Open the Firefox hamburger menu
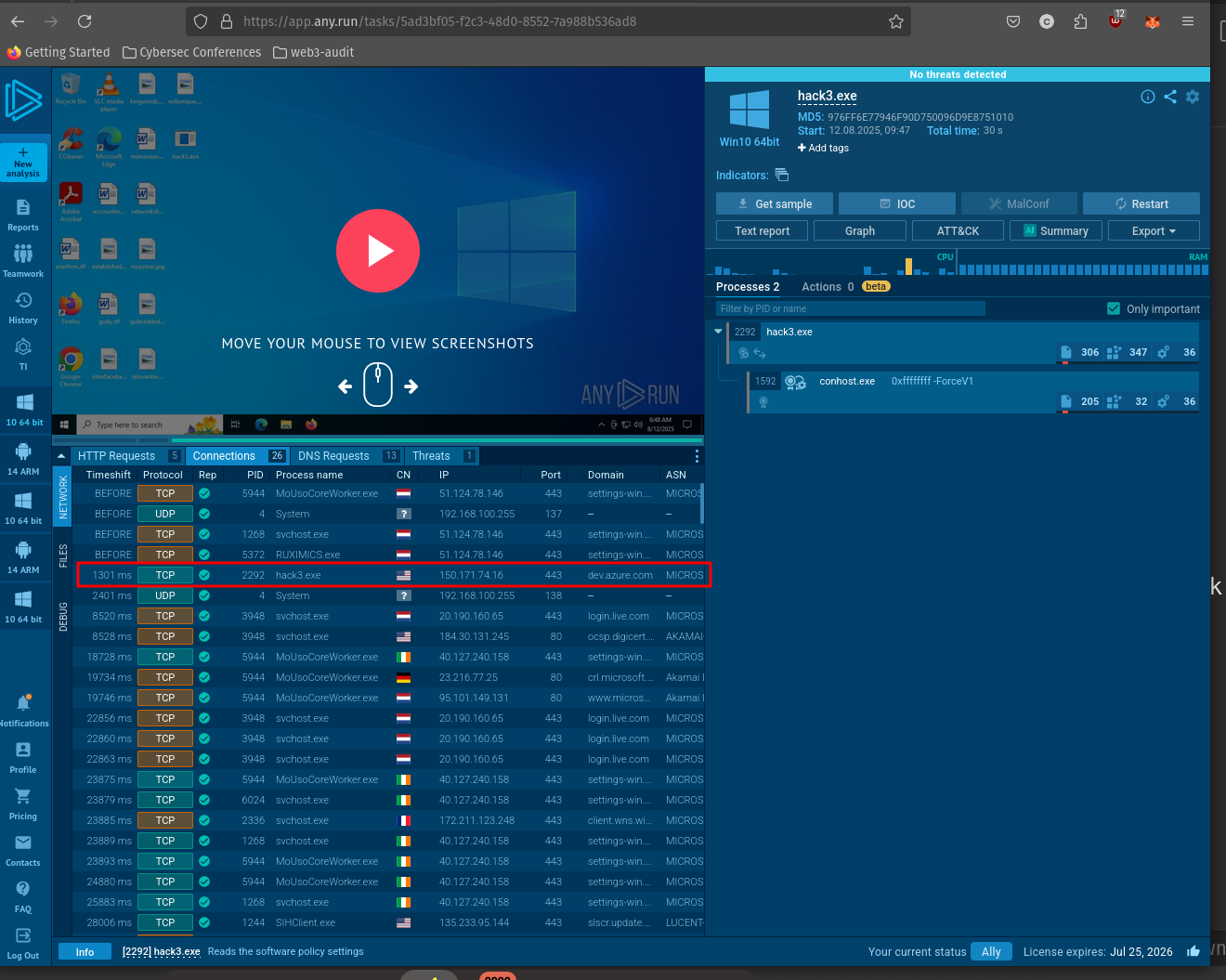 tap(1188, 21)
